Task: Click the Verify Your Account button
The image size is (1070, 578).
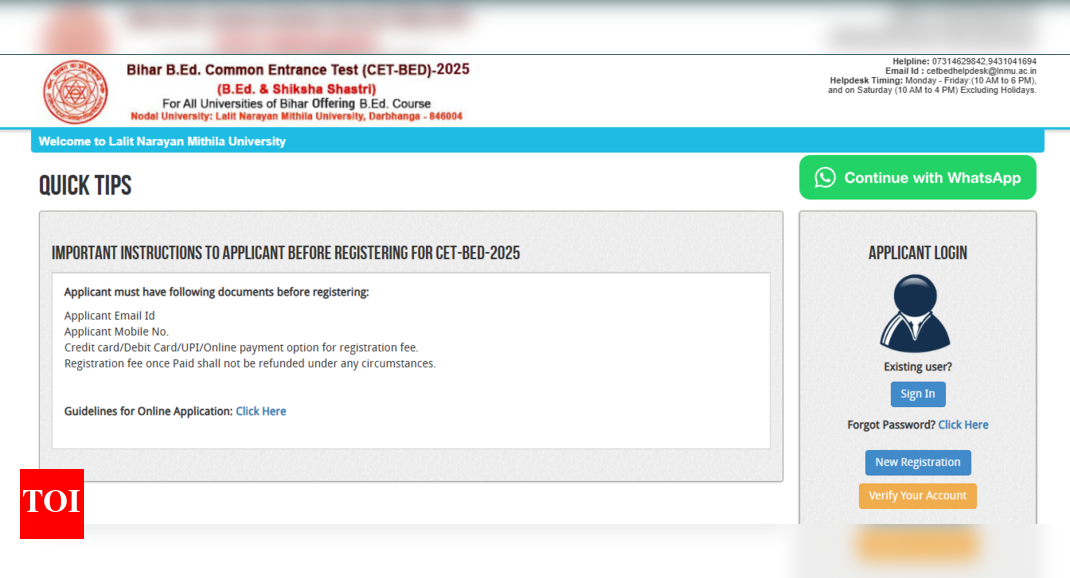Action: [x=917, y=495]
